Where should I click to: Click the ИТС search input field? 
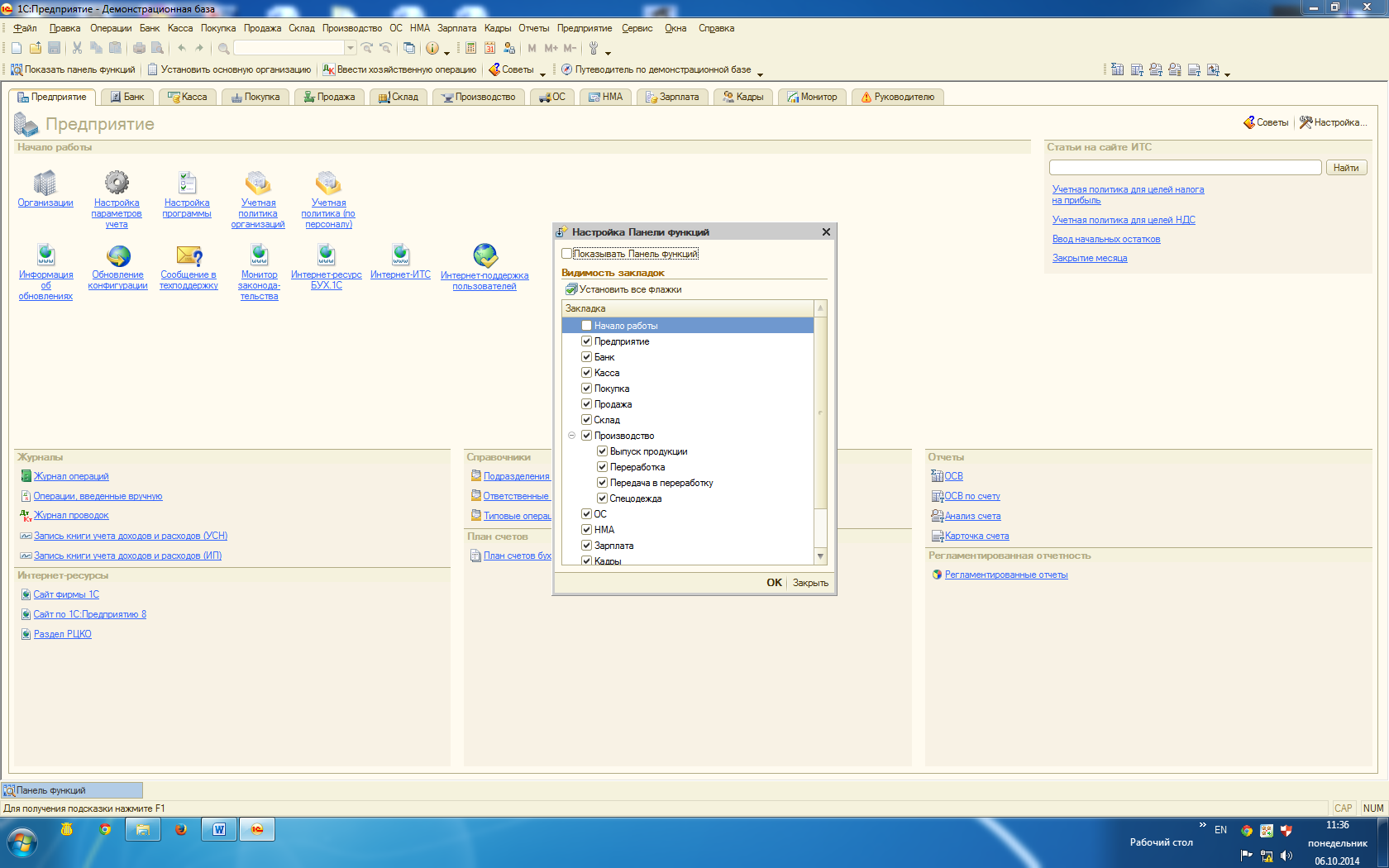pyautogui.click(x=1186, y=168)
